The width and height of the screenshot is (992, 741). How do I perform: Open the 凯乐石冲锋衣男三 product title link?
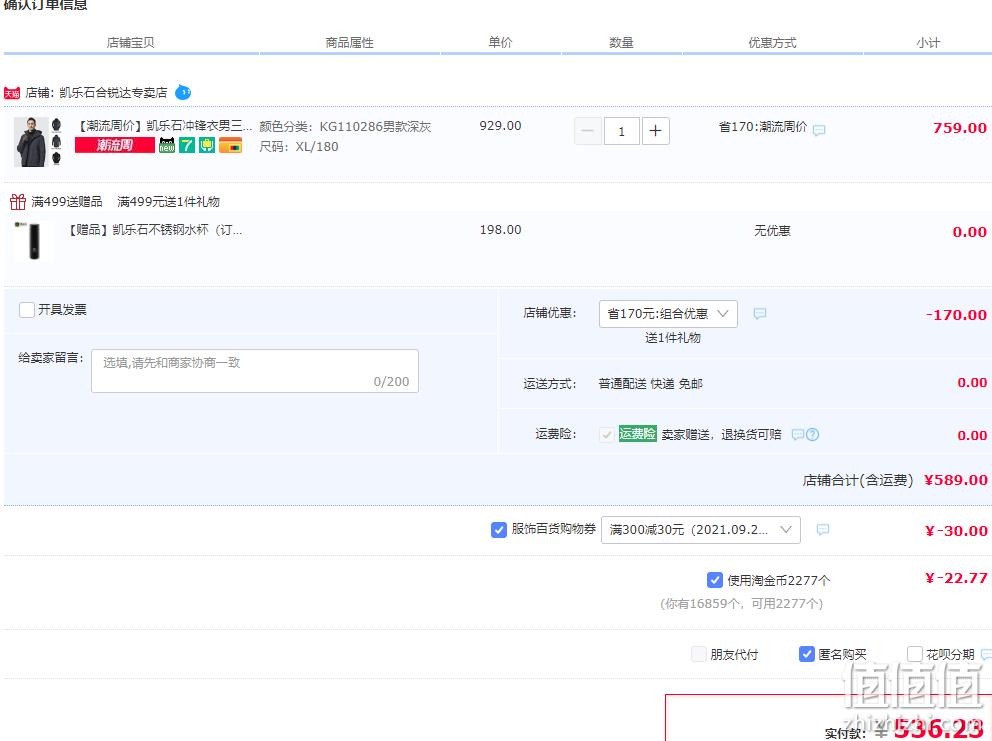pos(163,126)
